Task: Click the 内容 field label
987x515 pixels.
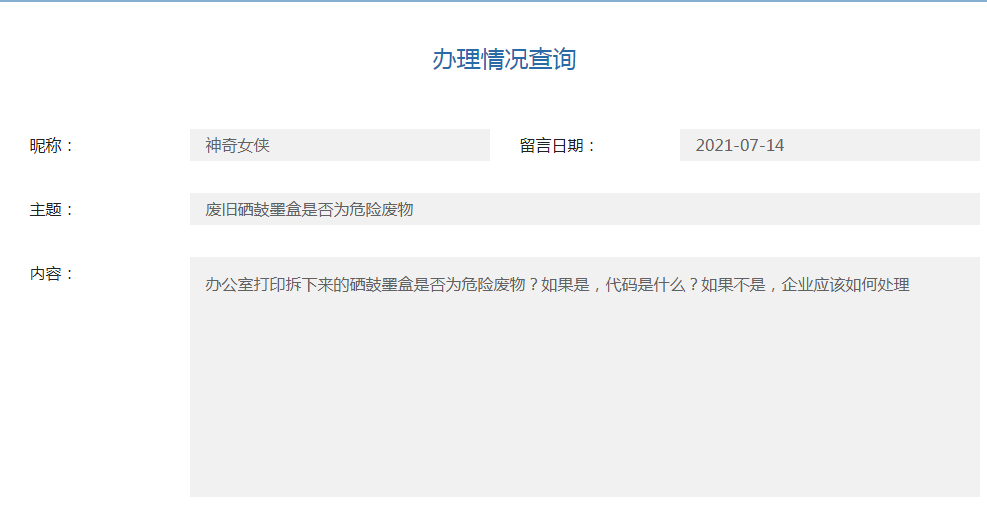Action: 52,274
